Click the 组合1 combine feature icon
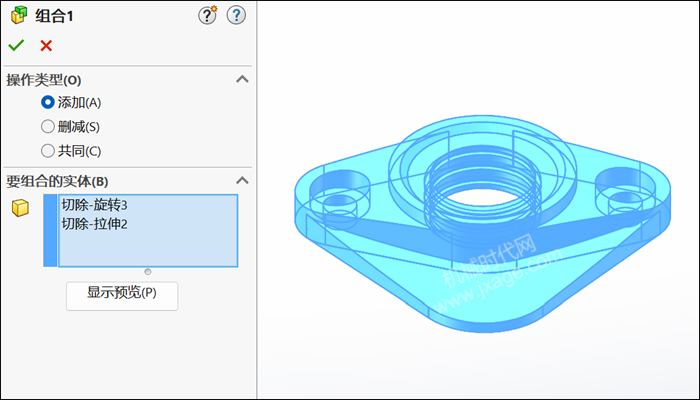The height and width of the screenshot is (400, 700). (19, 16)
